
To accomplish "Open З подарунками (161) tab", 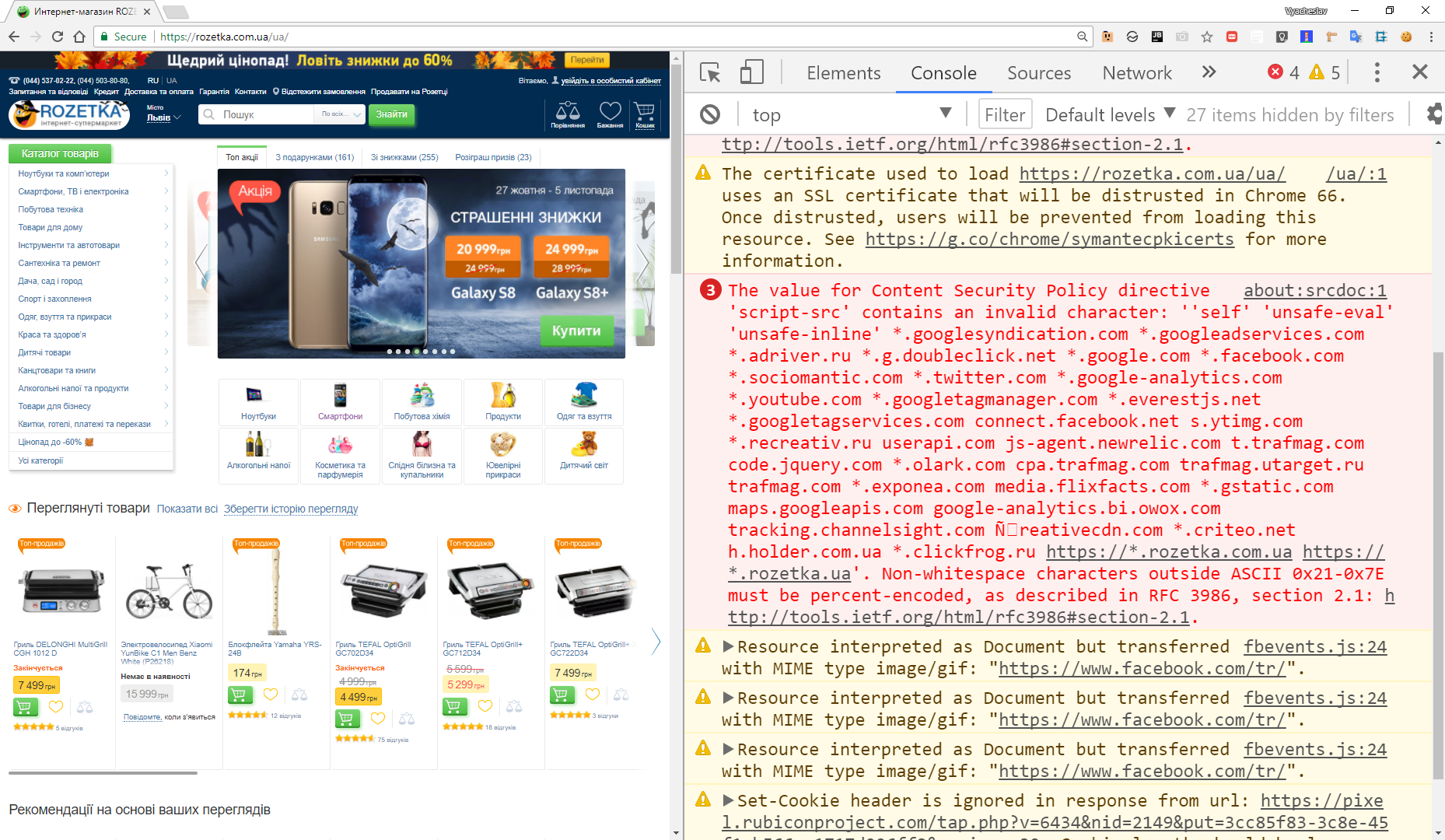I will pos(314,157).
